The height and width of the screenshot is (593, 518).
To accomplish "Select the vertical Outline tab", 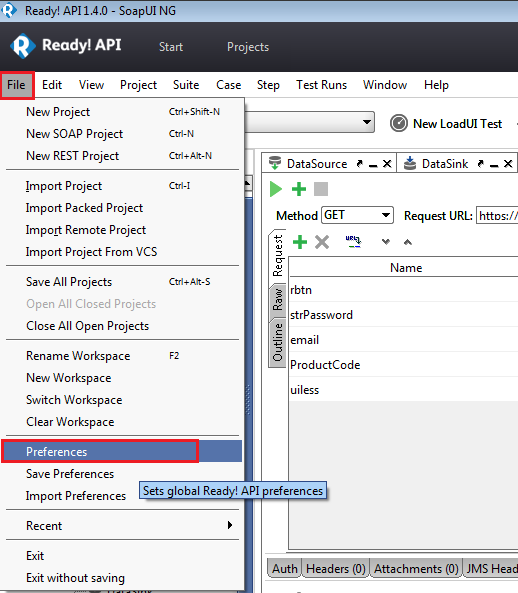I will point(278,342).
